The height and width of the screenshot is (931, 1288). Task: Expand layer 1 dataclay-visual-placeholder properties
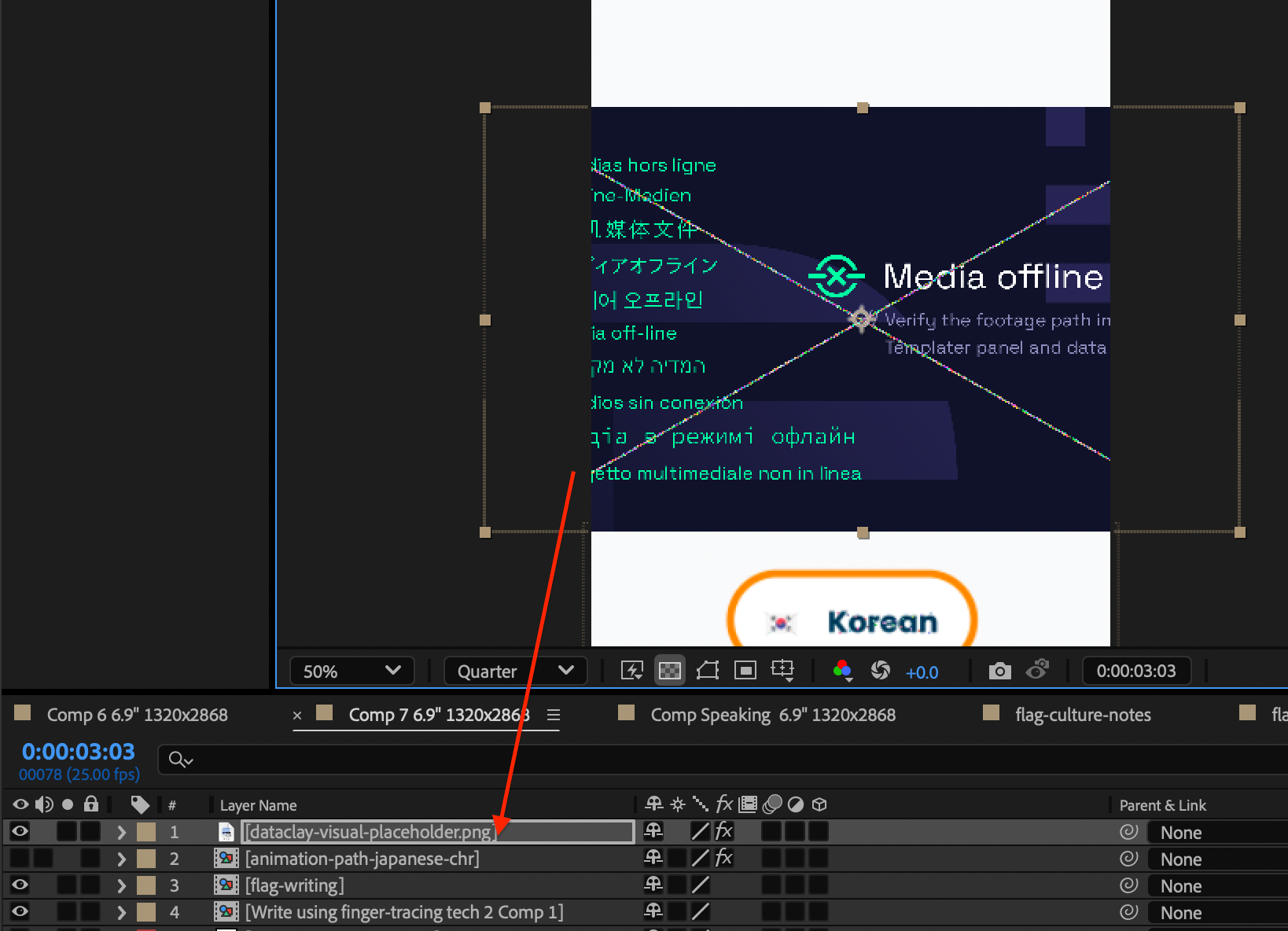(x=121, y=832)
